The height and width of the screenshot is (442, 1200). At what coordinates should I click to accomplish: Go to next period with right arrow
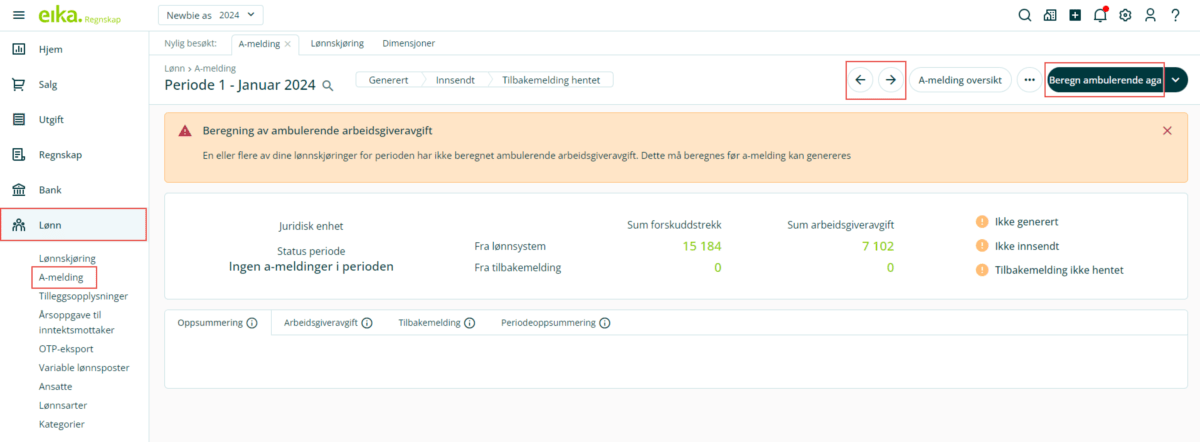pyautogui.click(x=890, y=80)
